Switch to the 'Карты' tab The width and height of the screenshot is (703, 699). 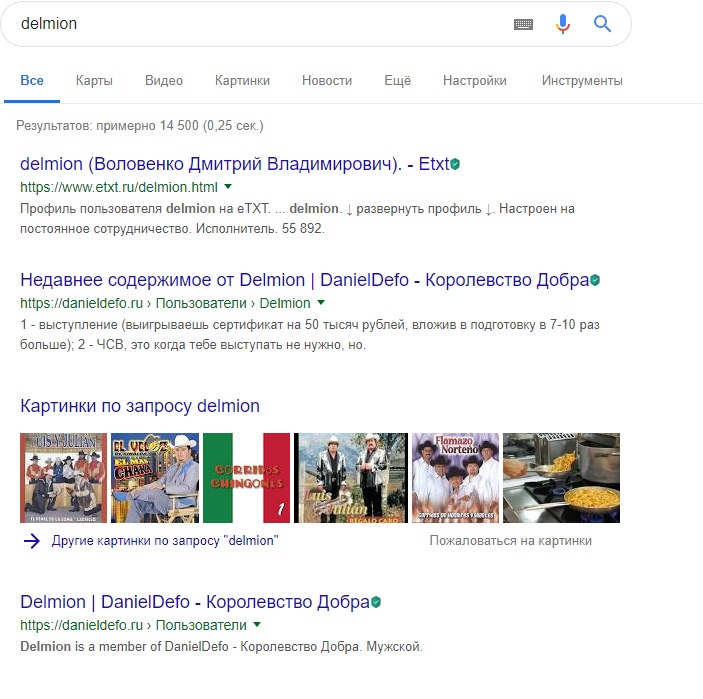94,81
